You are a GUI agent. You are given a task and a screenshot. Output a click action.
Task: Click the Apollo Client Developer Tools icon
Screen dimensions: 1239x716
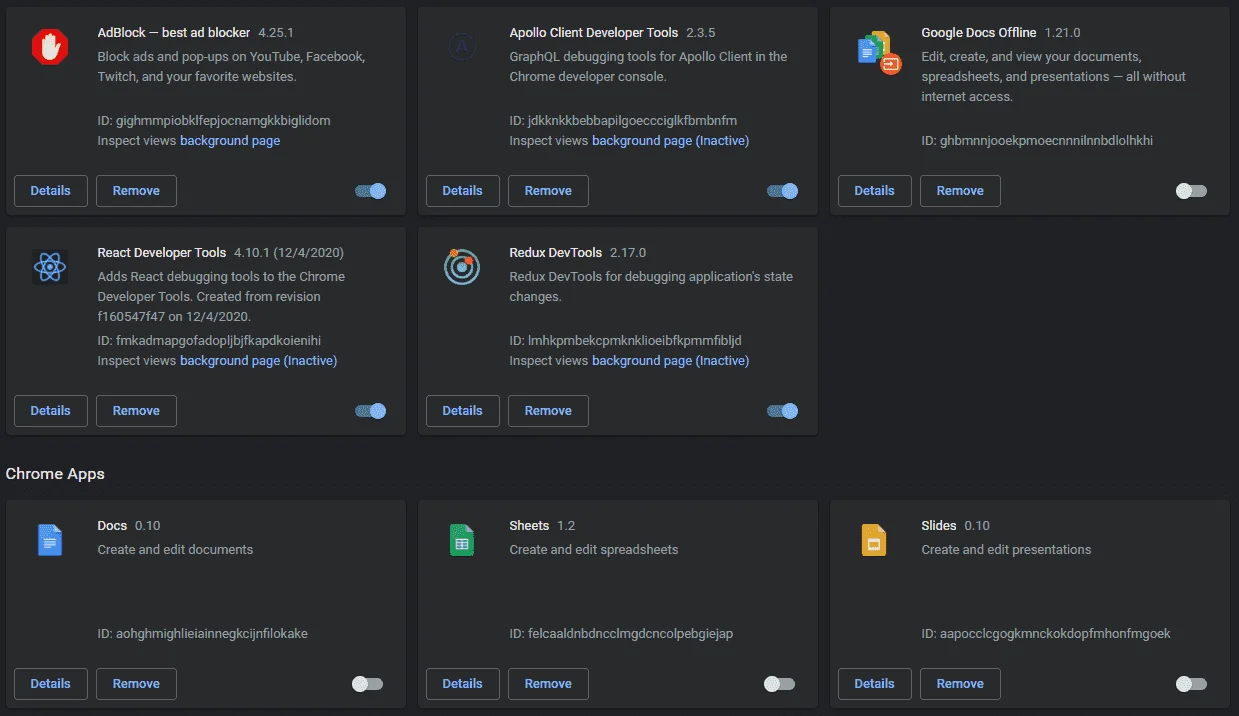[462, 47]
